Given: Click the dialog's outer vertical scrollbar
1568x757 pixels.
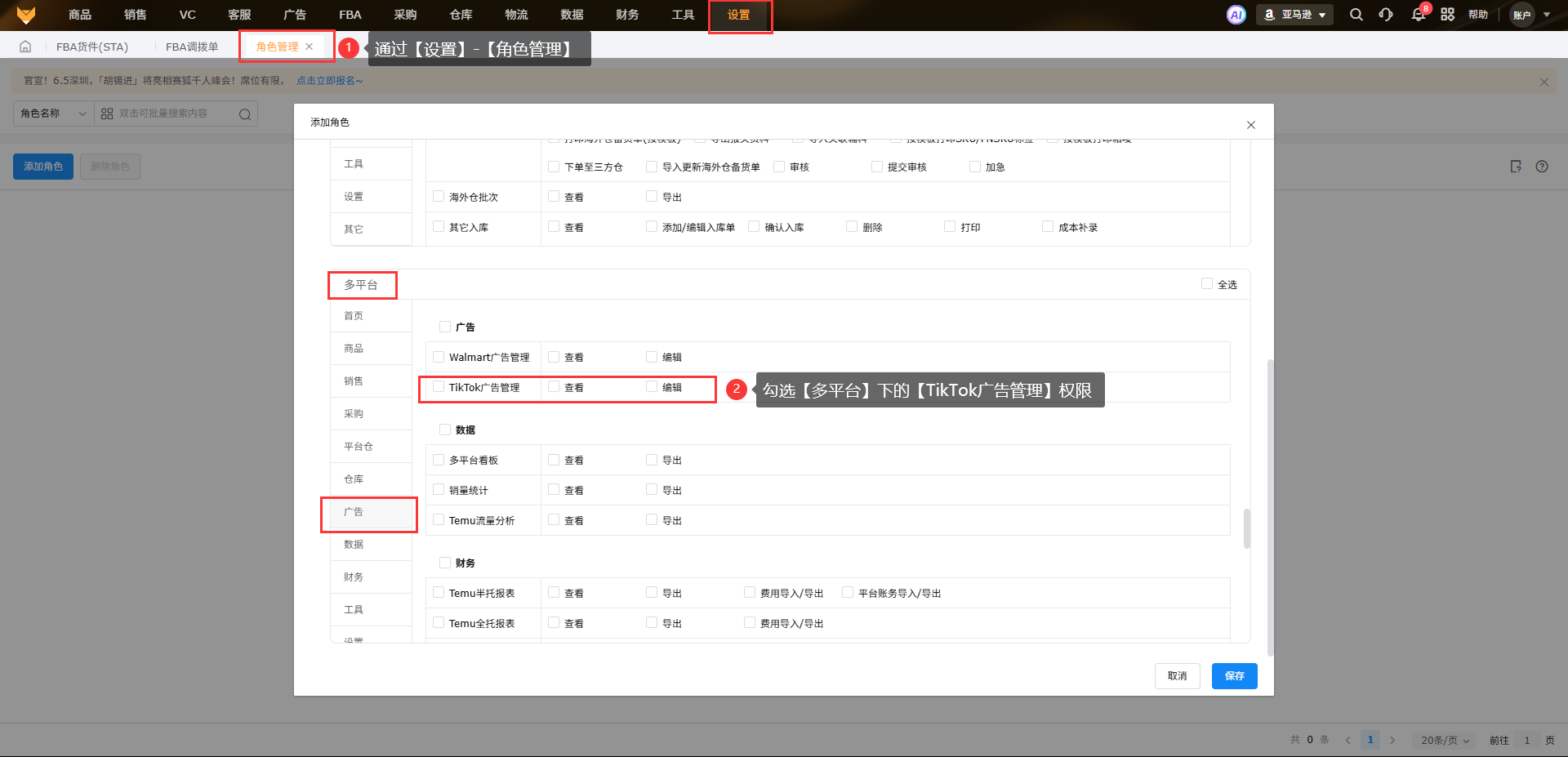Looking at the screenshot, I should click(x=1270, y=506).
